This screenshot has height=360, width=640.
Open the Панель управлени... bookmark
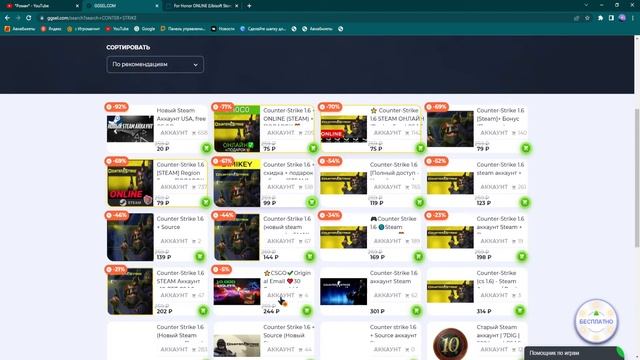coord(183,29)
